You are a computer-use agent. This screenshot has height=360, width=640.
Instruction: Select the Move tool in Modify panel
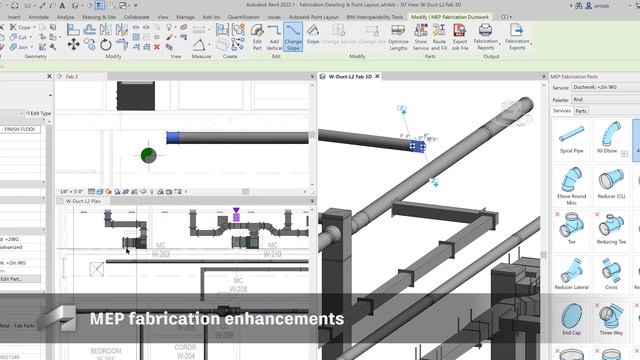[x=73, y=44]
